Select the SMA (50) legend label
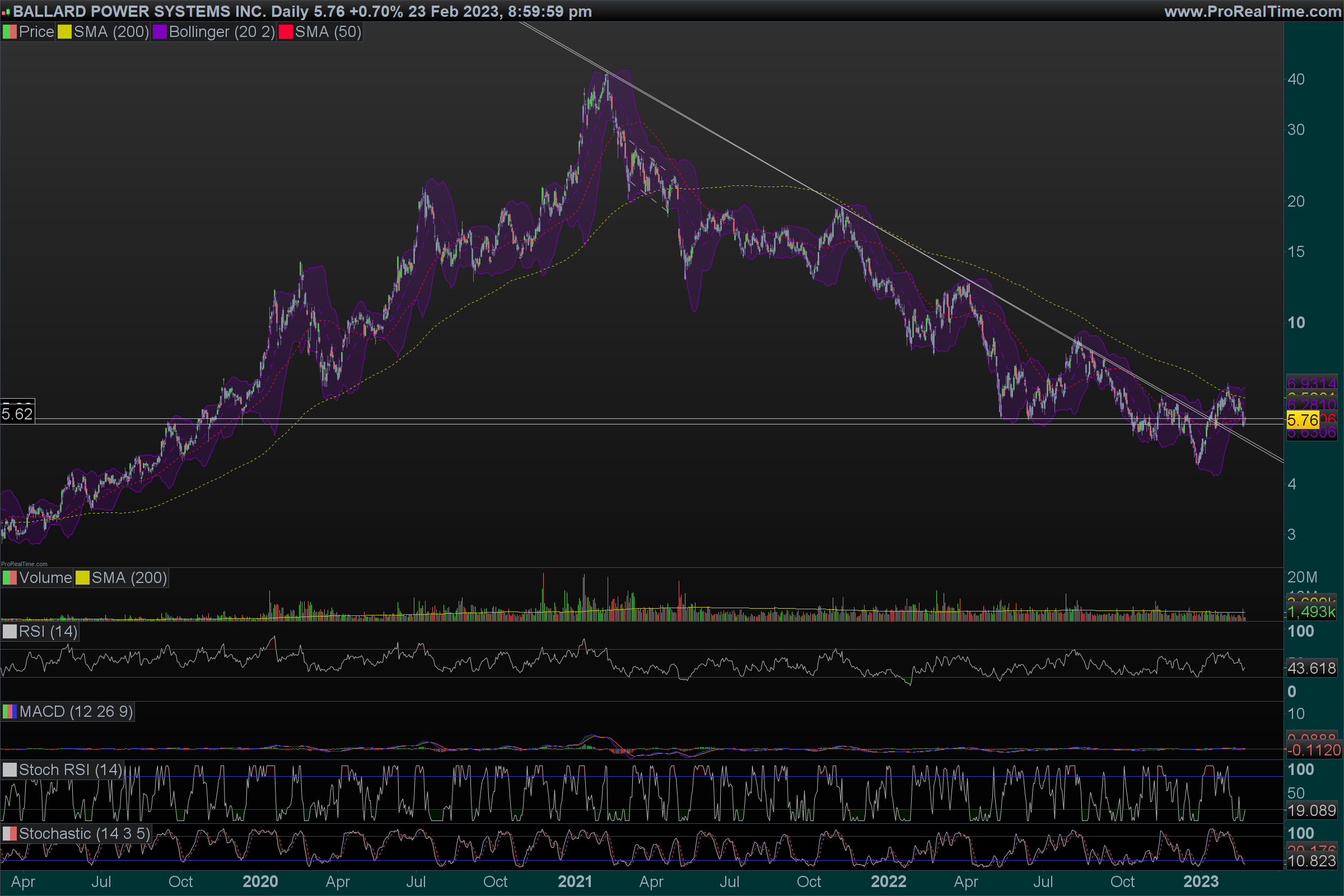The image size is (1344, 896). [x=328, y=32]
